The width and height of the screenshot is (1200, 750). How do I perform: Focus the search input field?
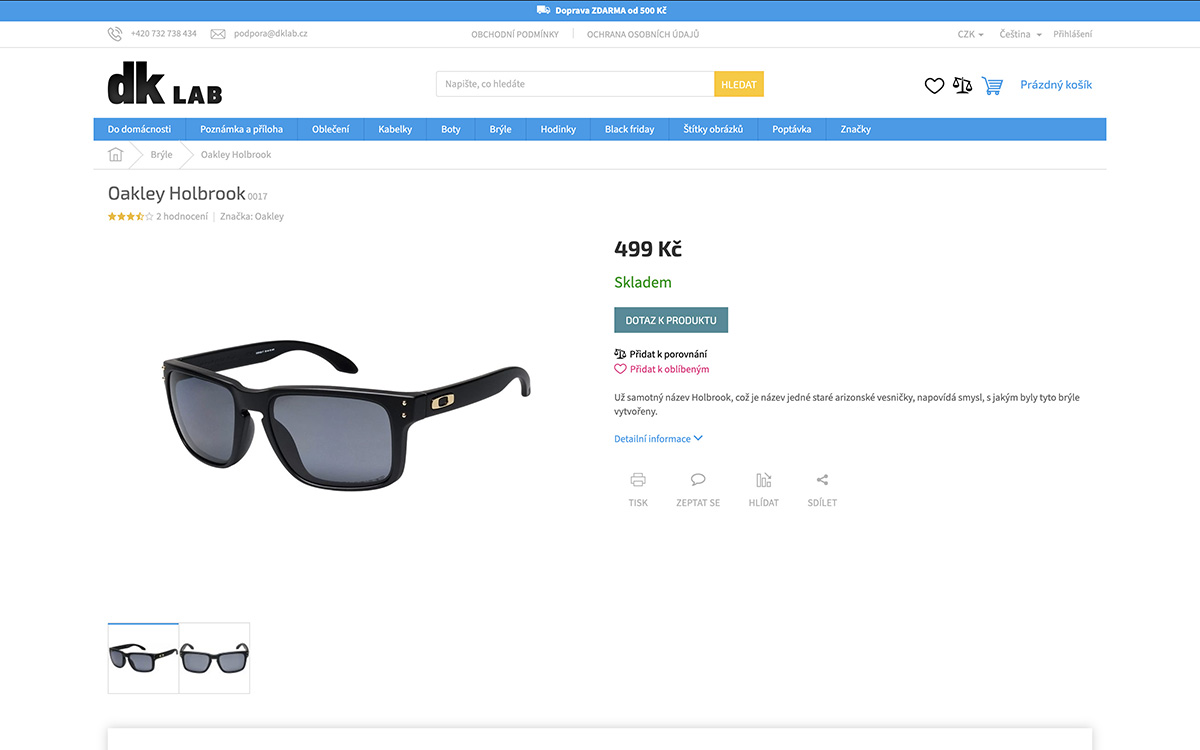pos(575,84)
